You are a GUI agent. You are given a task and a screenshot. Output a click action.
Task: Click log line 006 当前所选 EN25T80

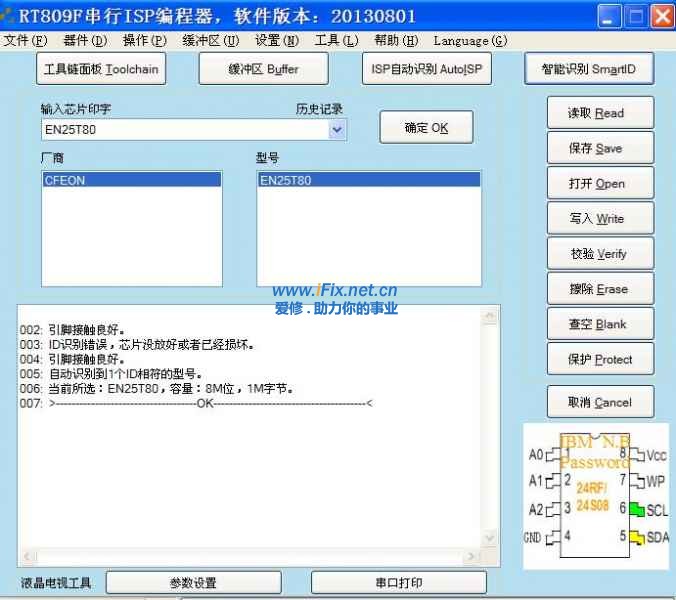[x=157, y=389]
